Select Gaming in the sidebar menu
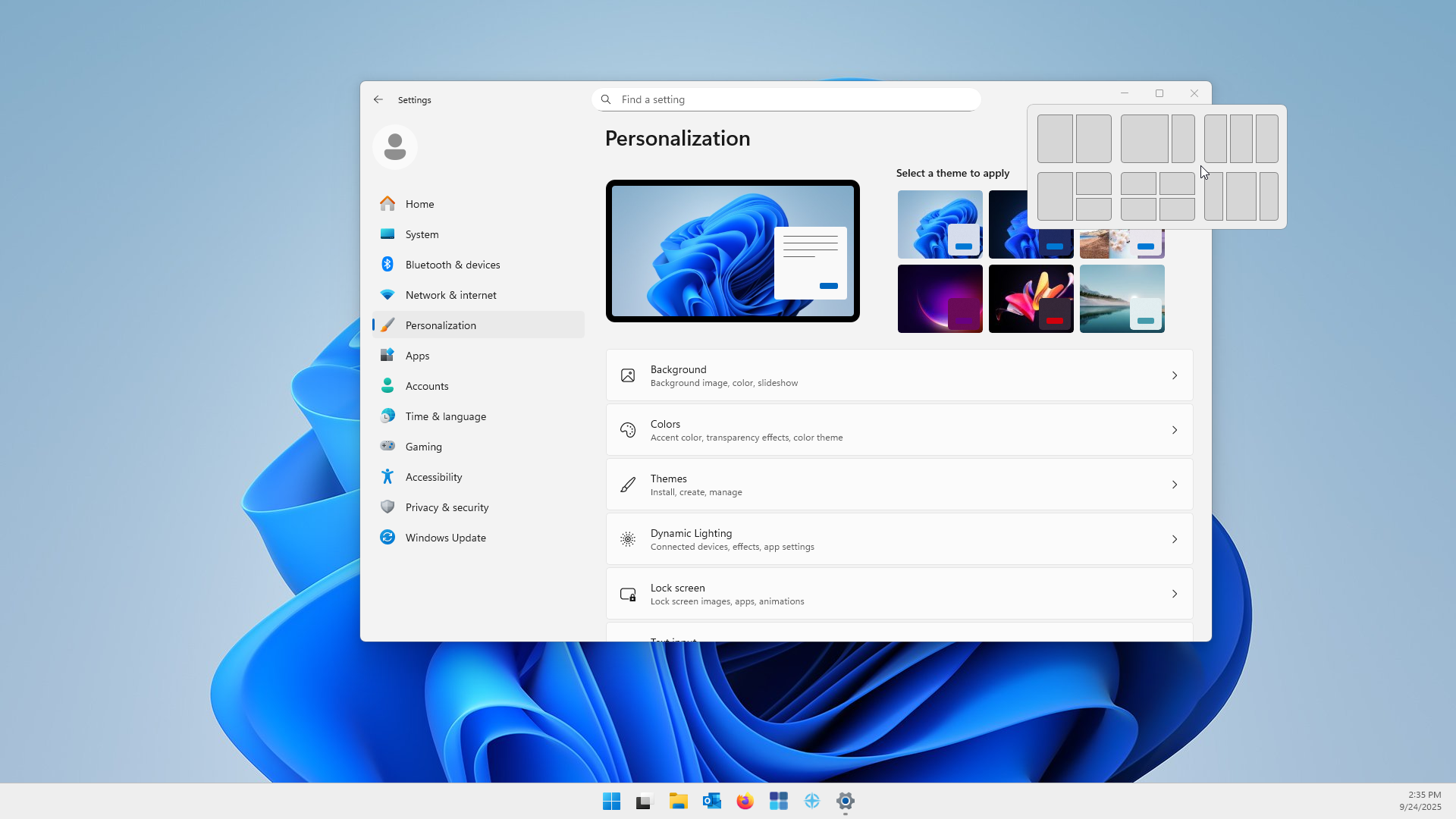Viewport: 1456px width, 819px height. click(423, 447)
